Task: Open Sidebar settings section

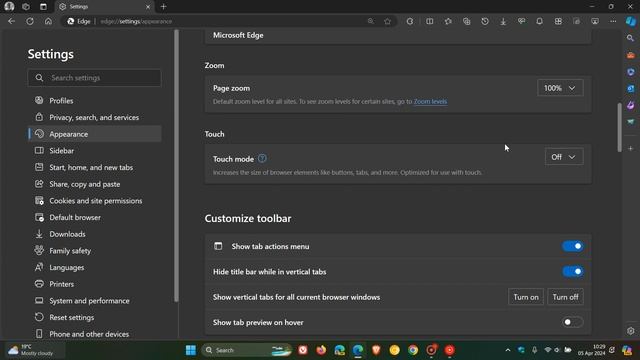Action: coord(95,151)
